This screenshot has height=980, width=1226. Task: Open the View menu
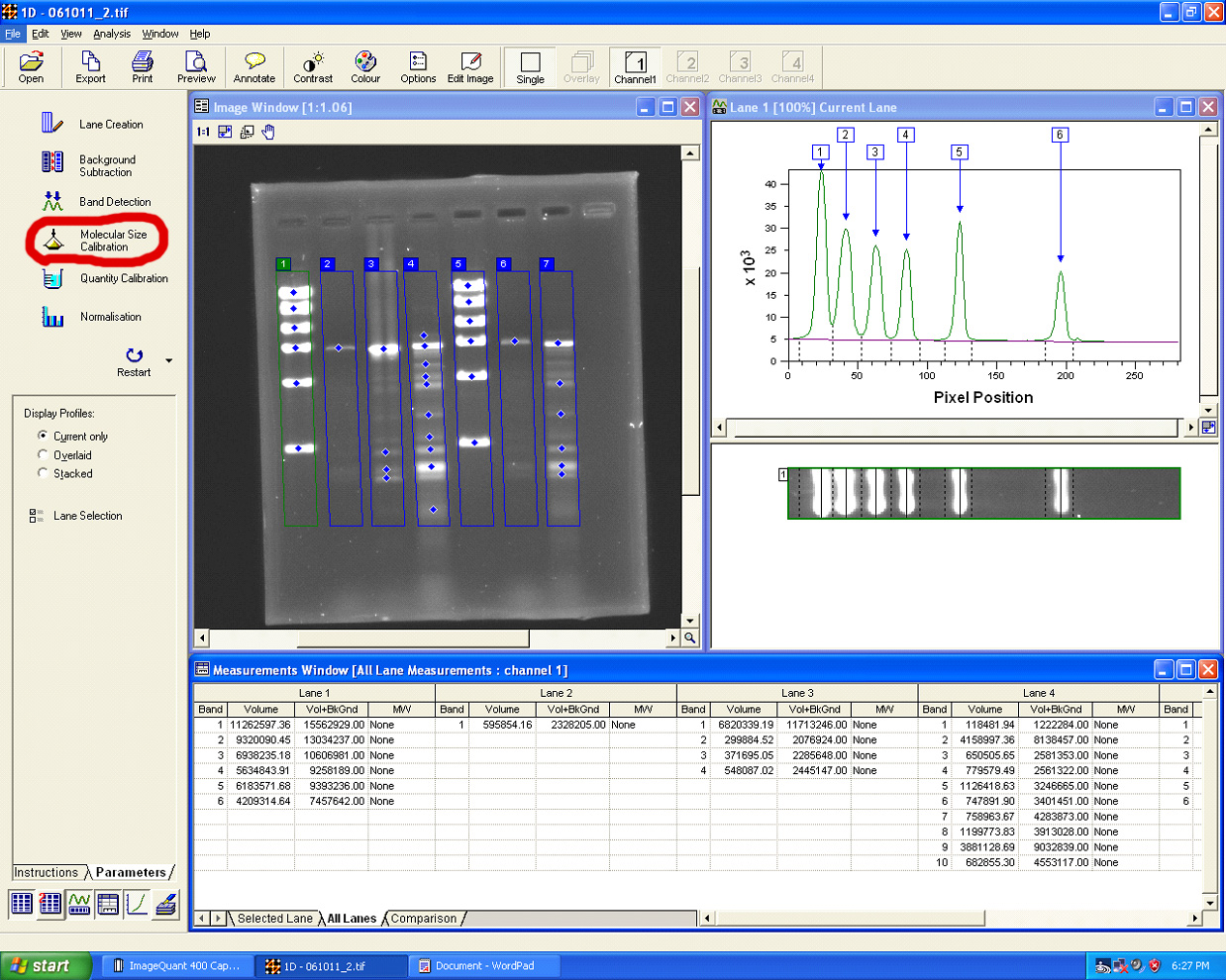(71, 34)
